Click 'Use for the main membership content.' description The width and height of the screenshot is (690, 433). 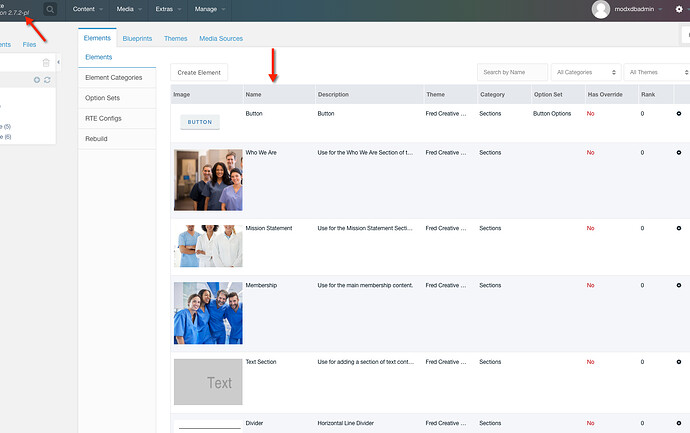[x=365, y=286]
